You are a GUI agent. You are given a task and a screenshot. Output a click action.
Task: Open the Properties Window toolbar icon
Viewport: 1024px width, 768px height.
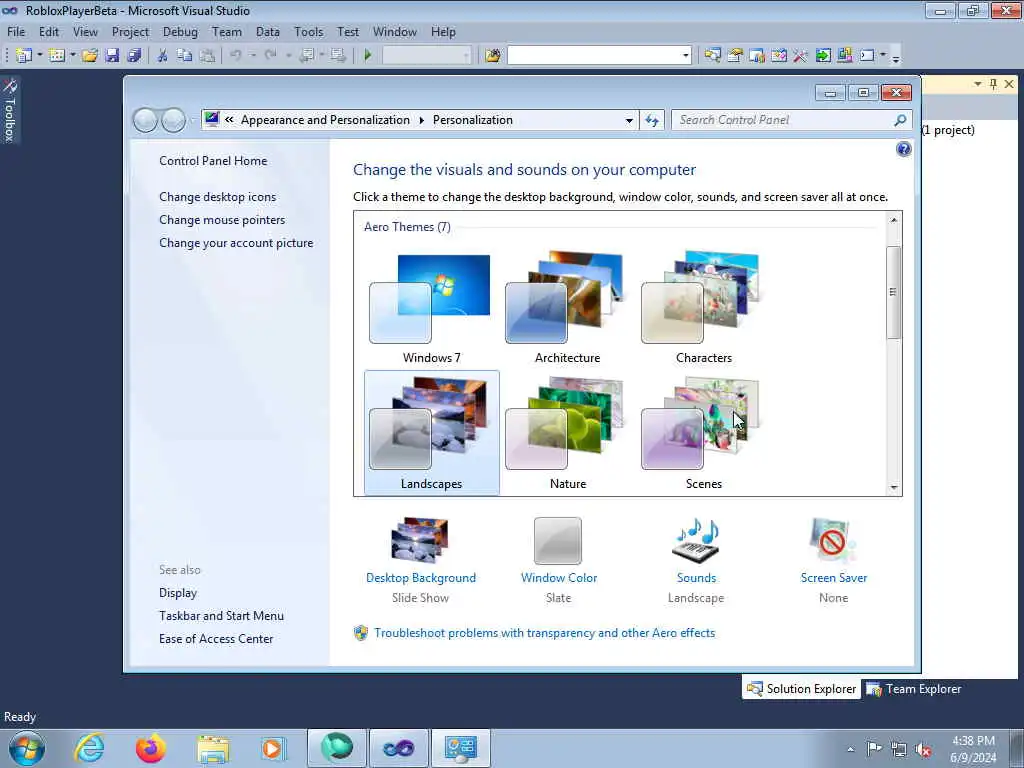(x=735, y=56)
